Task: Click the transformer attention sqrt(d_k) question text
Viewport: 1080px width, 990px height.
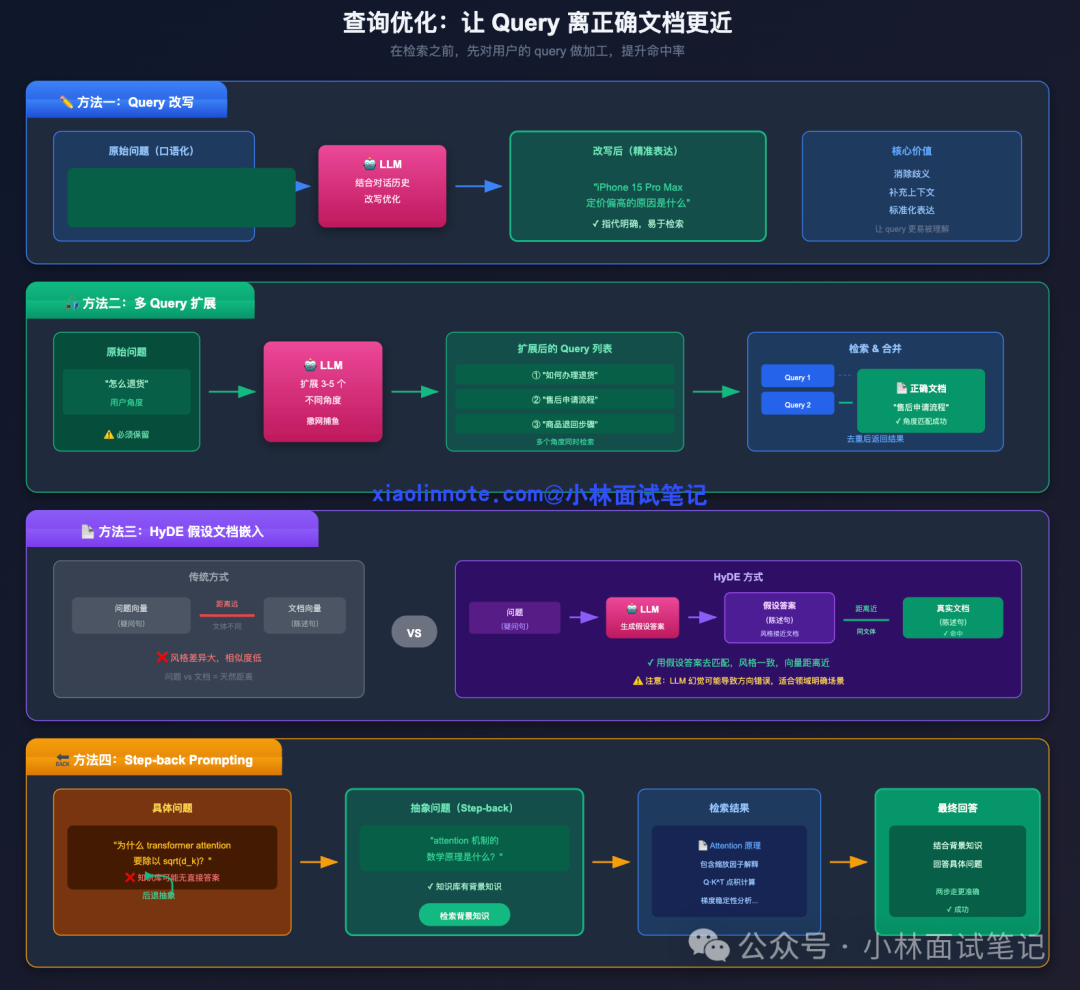Action: pyautogui.click(x=172, y=853)
